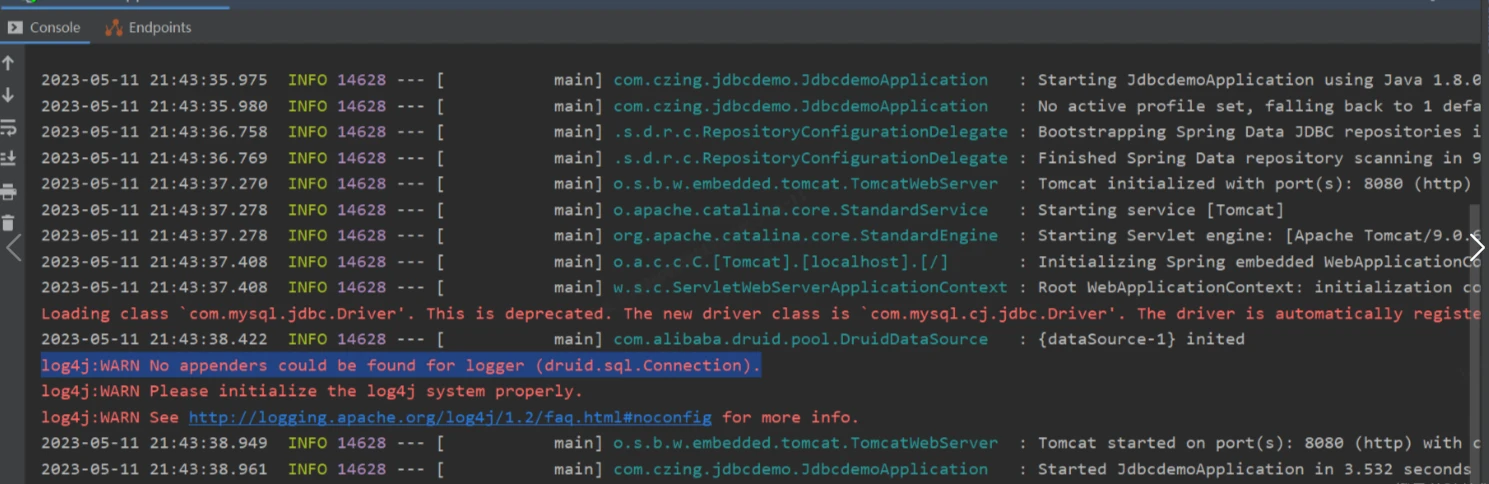Click the up arrow for previous stack trace
1489x484 pixels.
click(9, 63)
